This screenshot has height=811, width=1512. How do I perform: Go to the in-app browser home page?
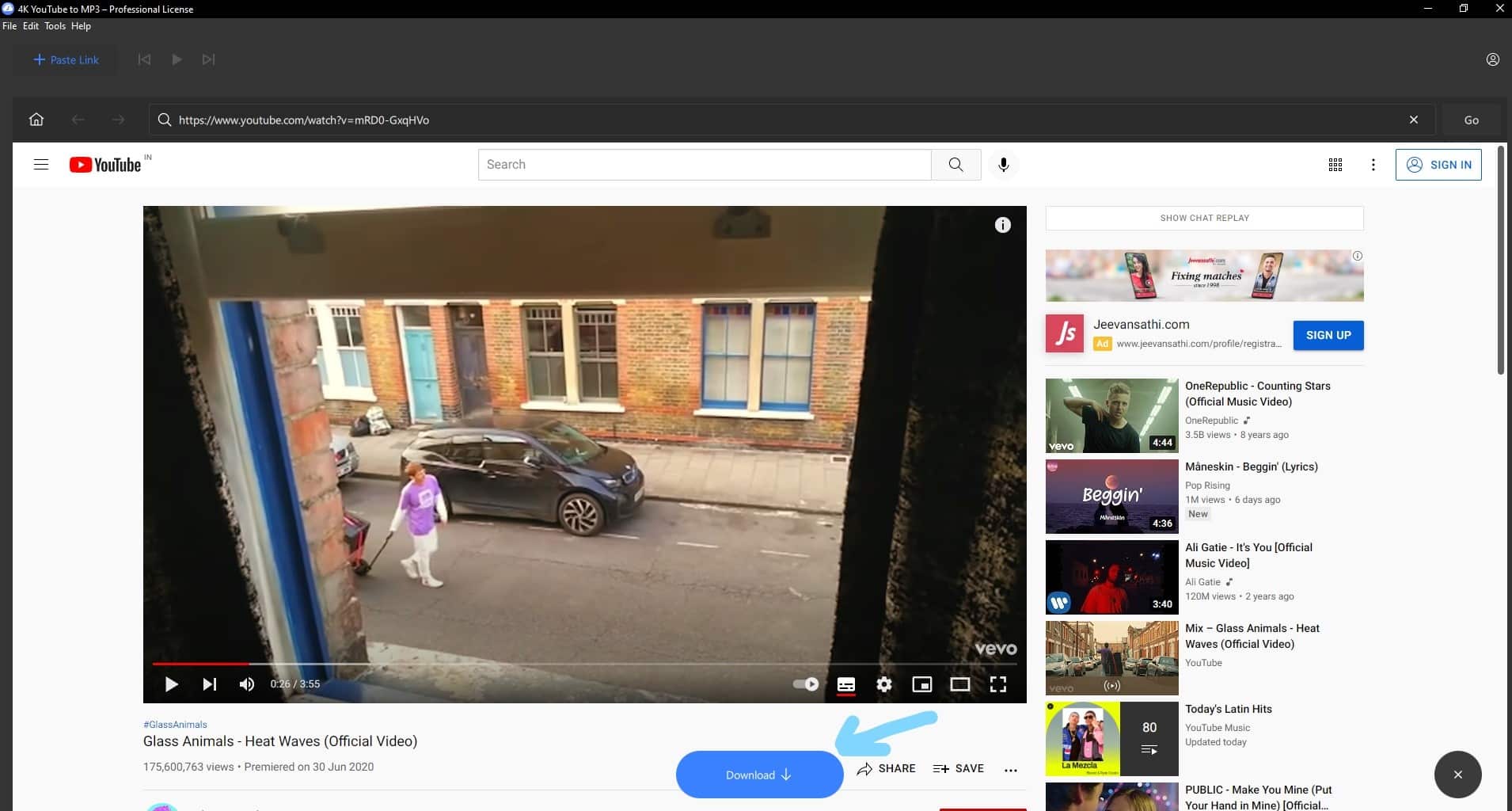pos(36,120)
